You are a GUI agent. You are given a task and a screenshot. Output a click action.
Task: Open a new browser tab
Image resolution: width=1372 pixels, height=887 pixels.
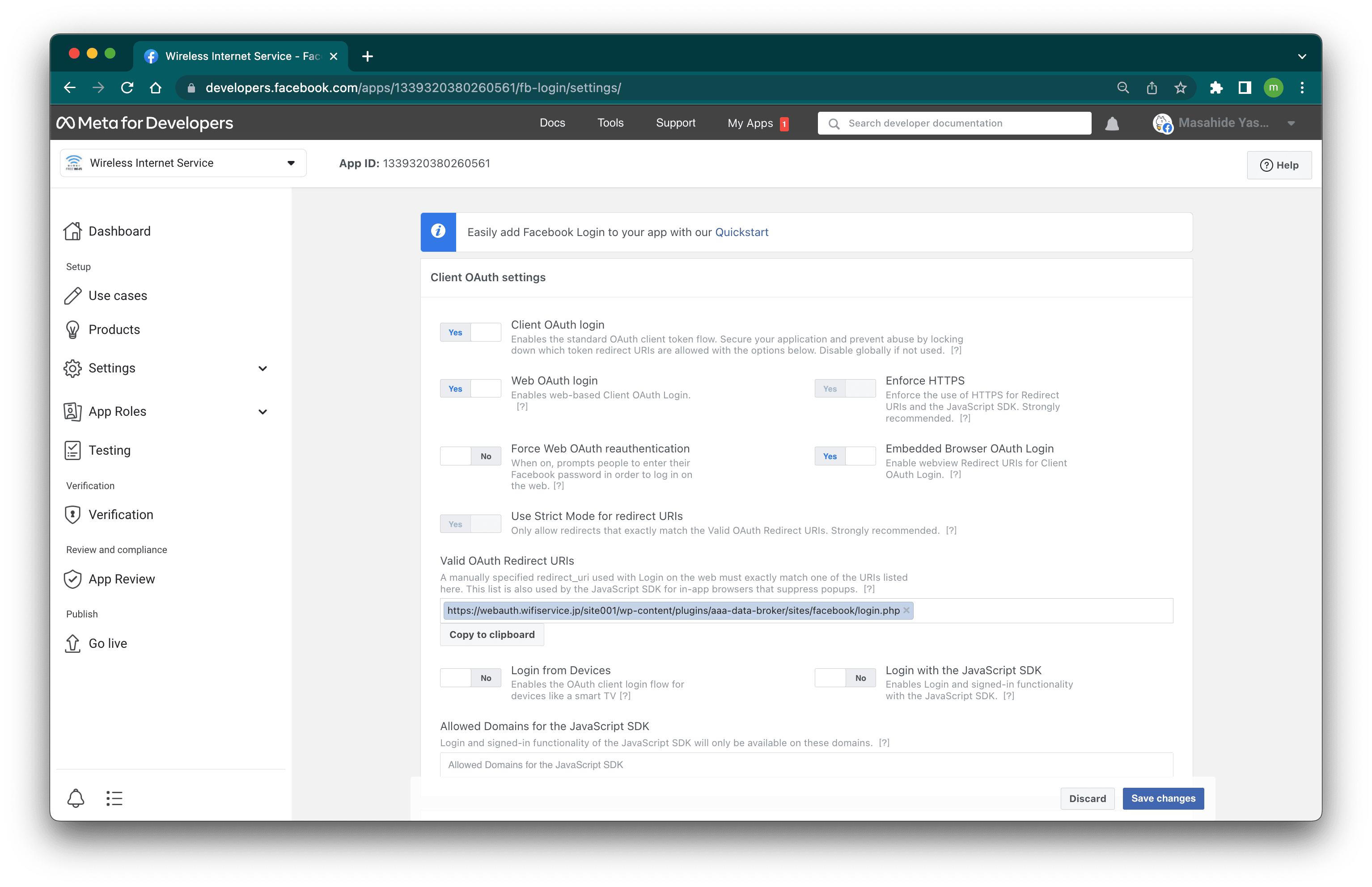click(x=368, y=56)
